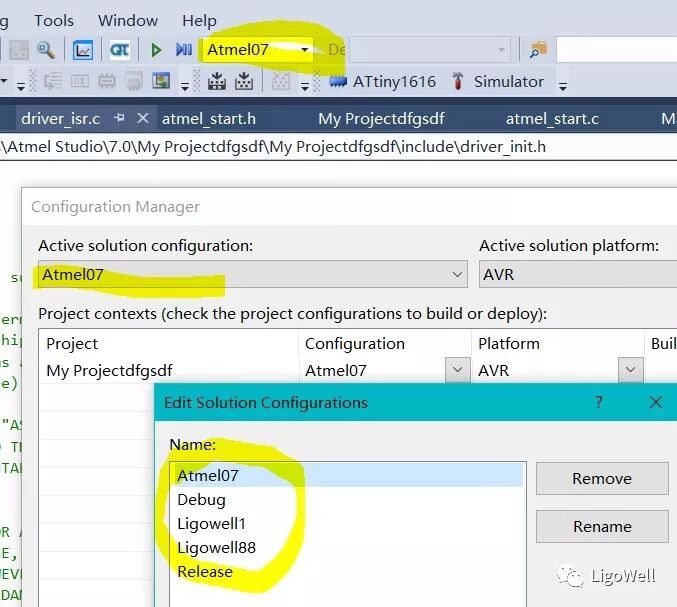This screenshot has height=607, width=677.
Task: Click the magnifier find icon in toolbar
Action: [46, 50]
